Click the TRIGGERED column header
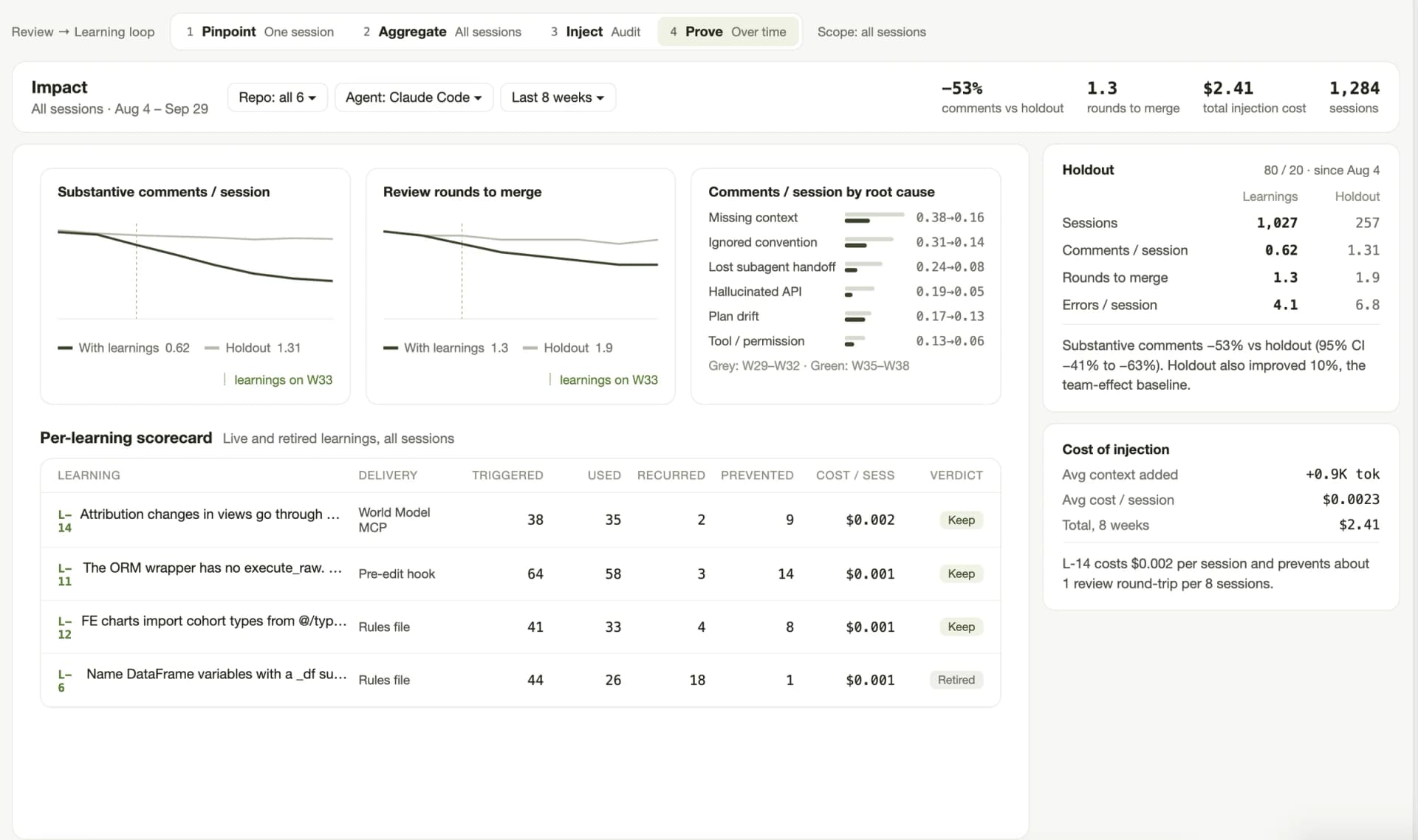Viewport: 1418px width, 840px height. pyautogui.click(x=507, y=475)
